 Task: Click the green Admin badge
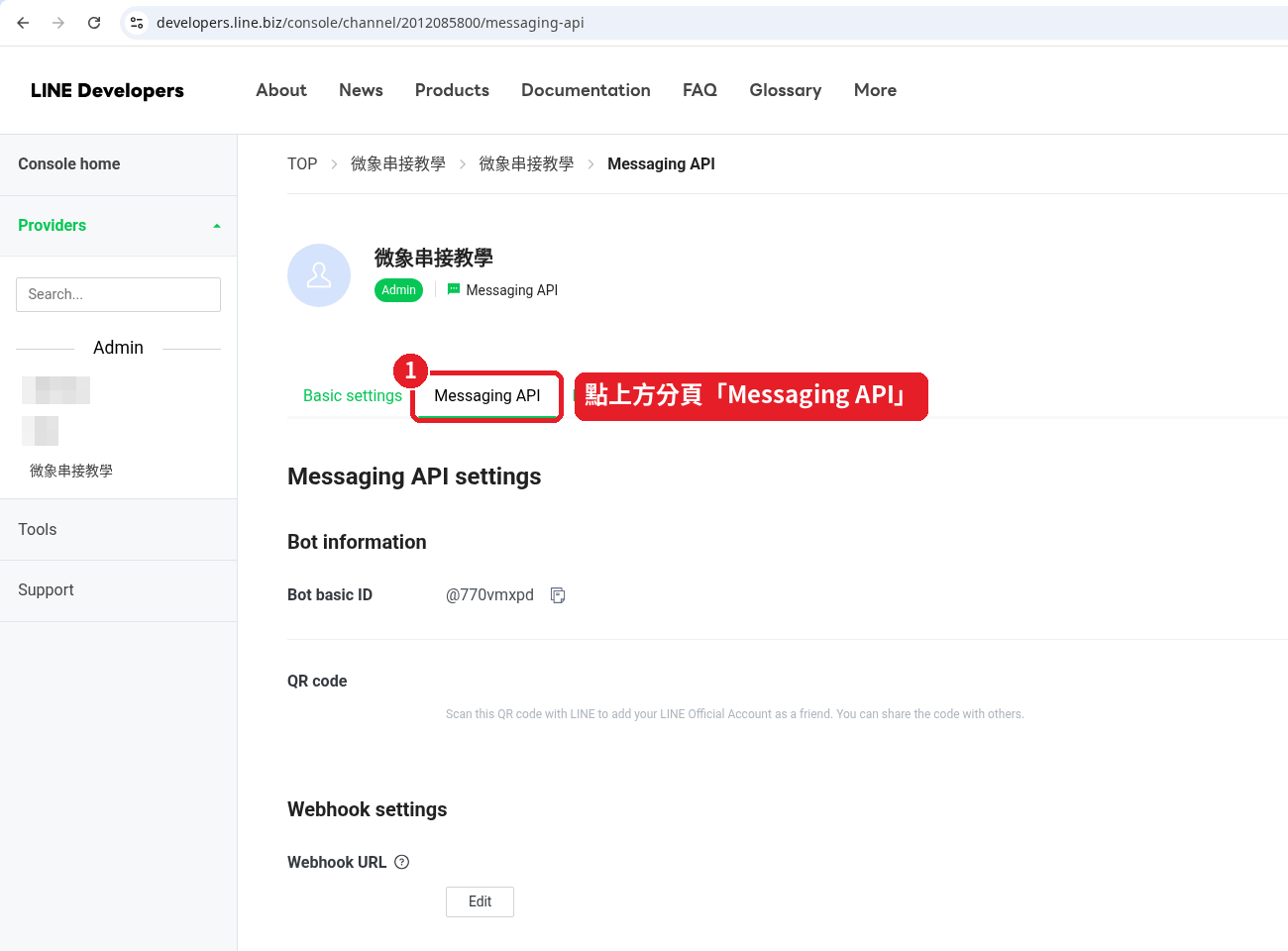coord(398,290)
